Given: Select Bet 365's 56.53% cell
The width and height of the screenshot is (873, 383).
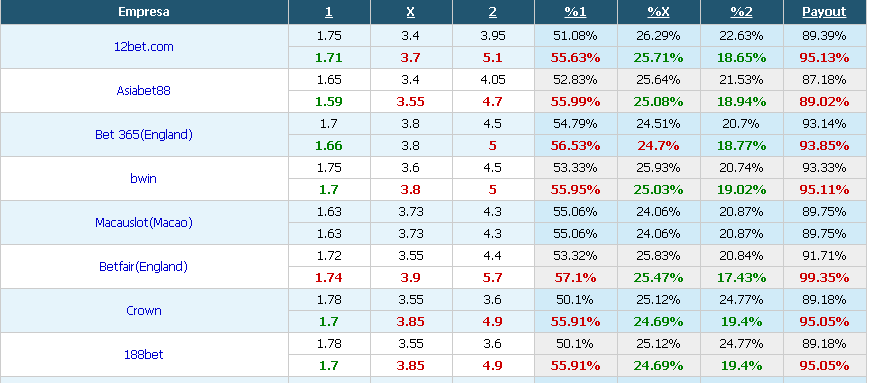Looking at the screenshot, I should [x=575, y=146].
